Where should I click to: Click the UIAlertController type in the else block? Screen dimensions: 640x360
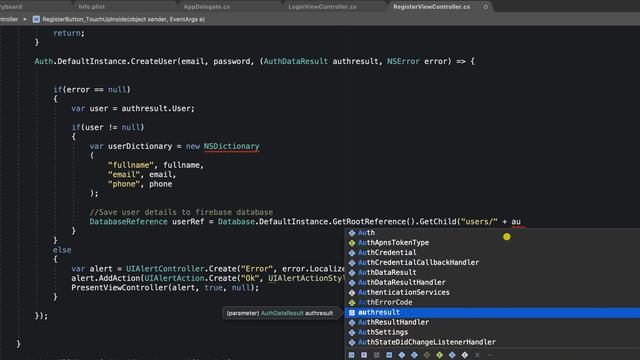point(164,269)
